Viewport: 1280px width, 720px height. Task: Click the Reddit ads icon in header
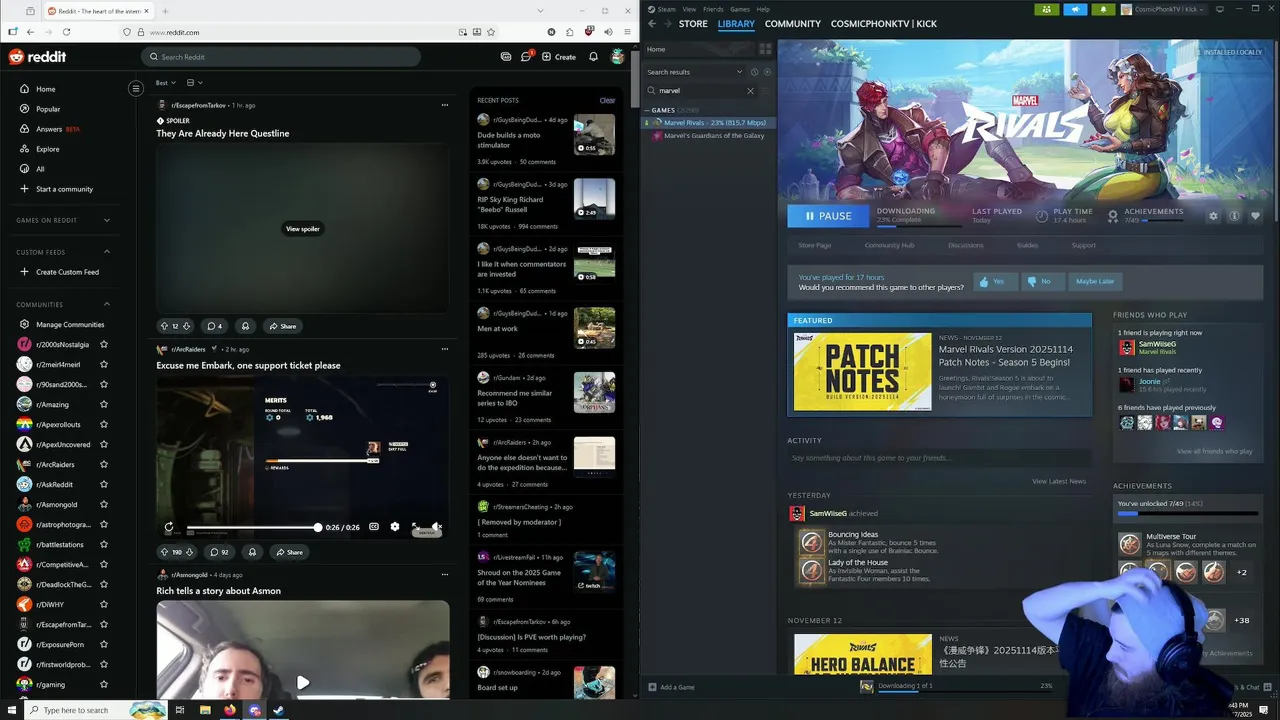506,57
